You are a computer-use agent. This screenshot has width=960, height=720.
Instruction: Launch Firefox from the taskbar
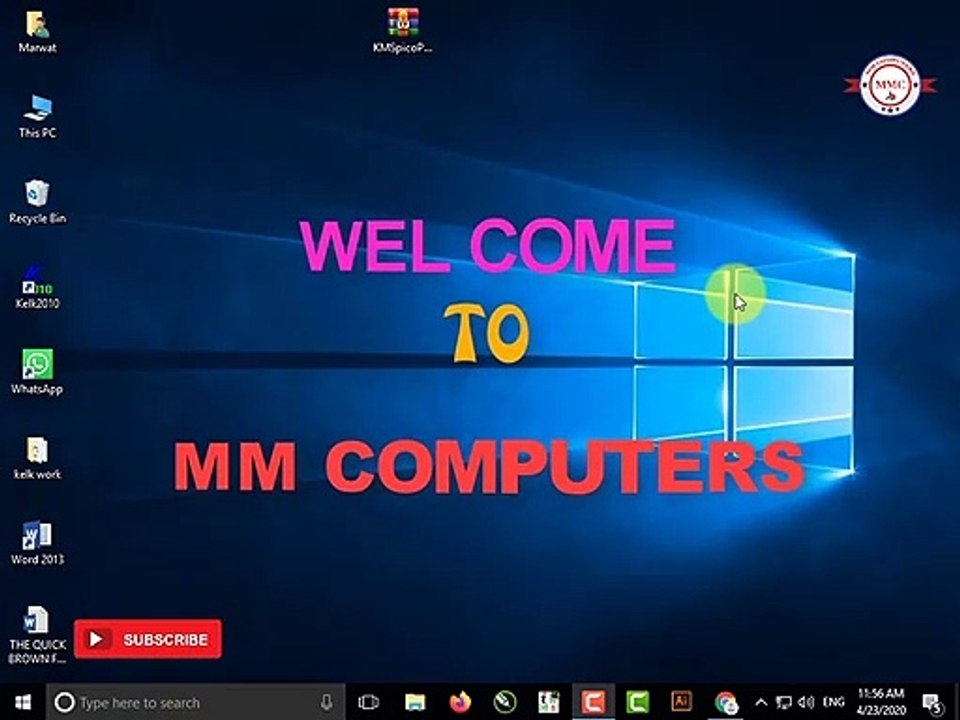[460, 702]
